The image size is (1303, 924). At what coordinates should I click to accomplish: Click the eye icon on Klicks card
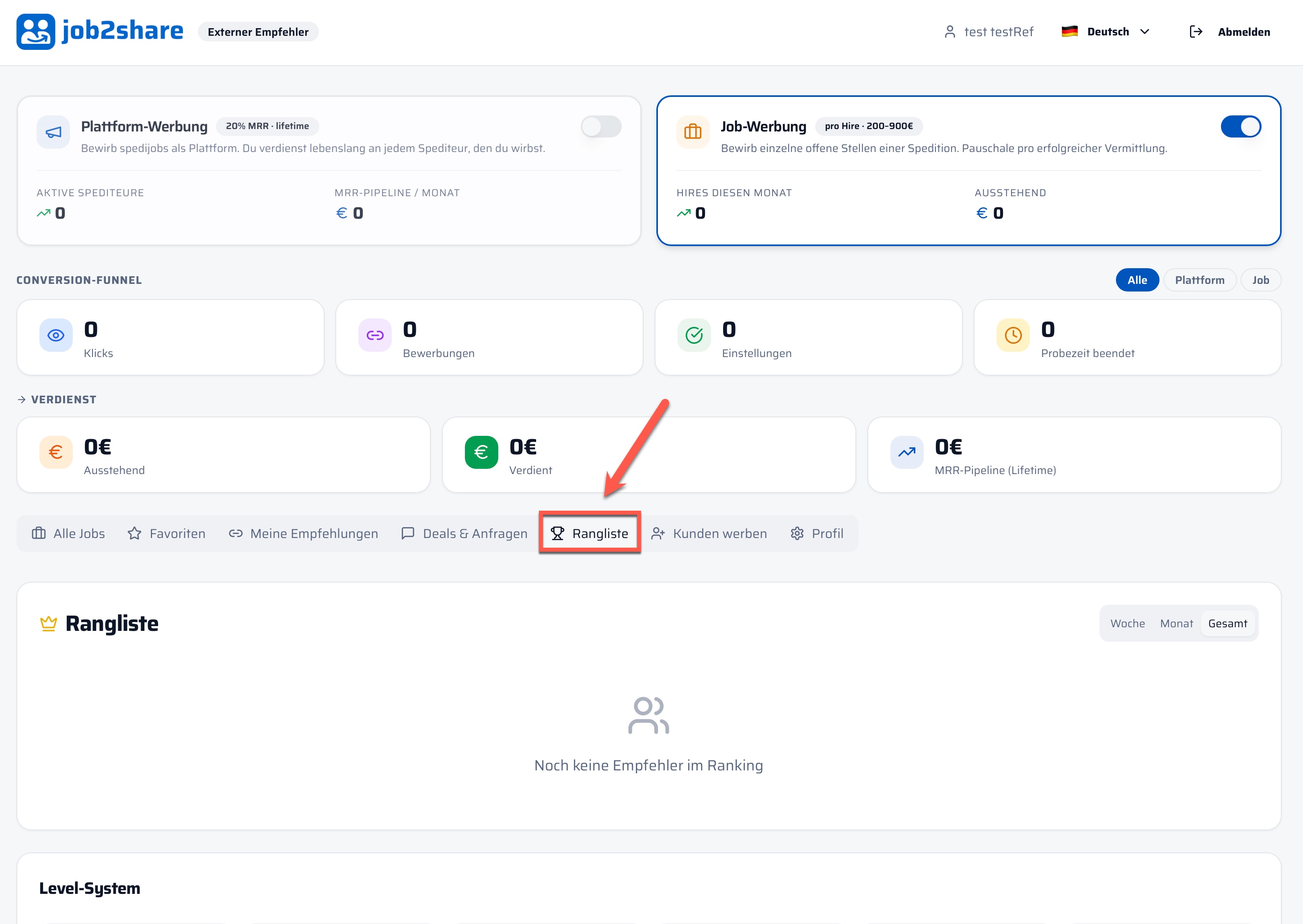click(x=56, y=335)
